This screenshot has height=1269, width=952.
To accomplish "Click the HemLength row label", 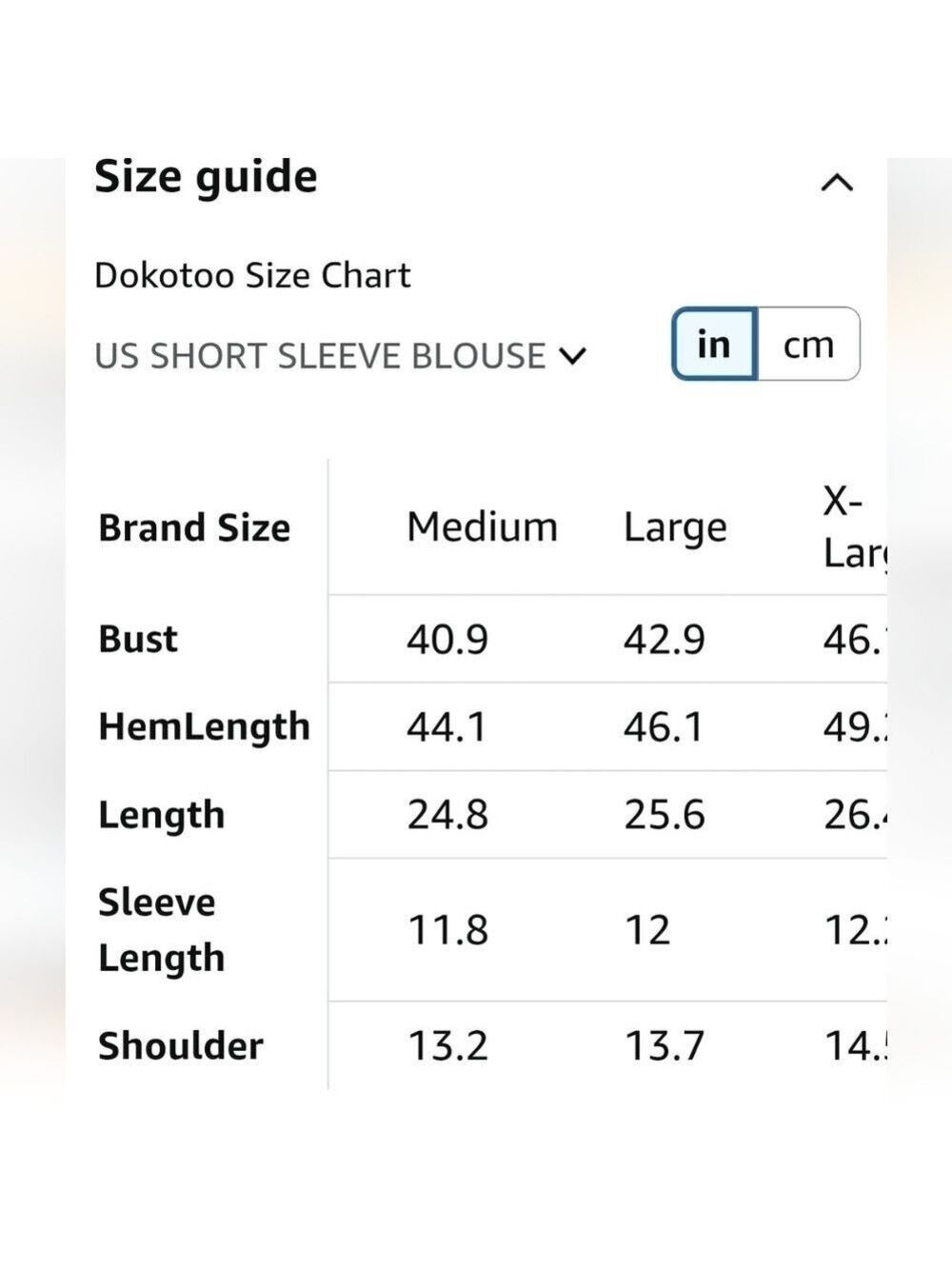I will tap(205, 727).
